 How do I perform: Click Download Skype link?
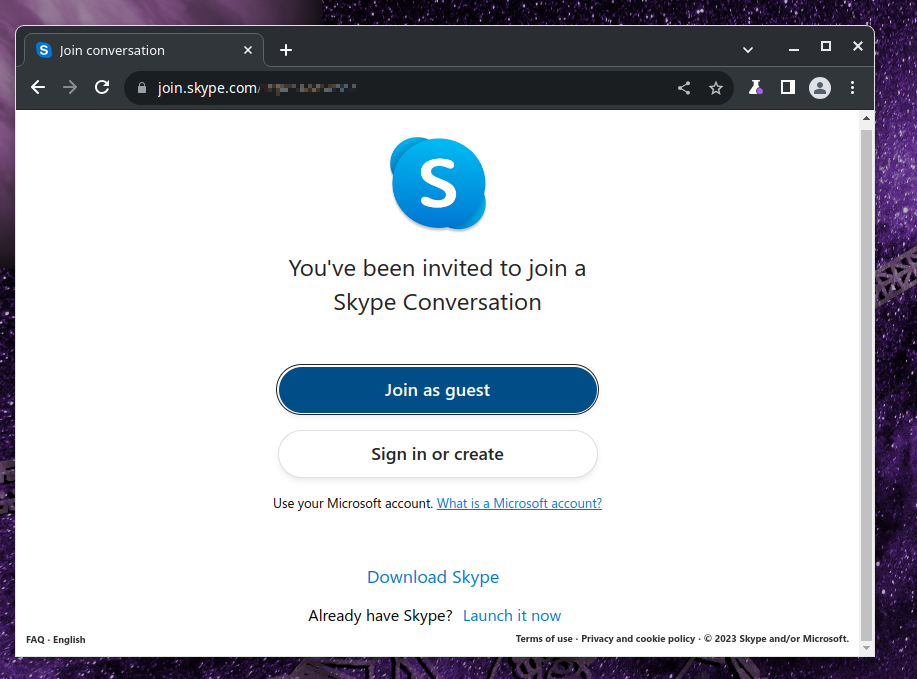pos(433,577)
